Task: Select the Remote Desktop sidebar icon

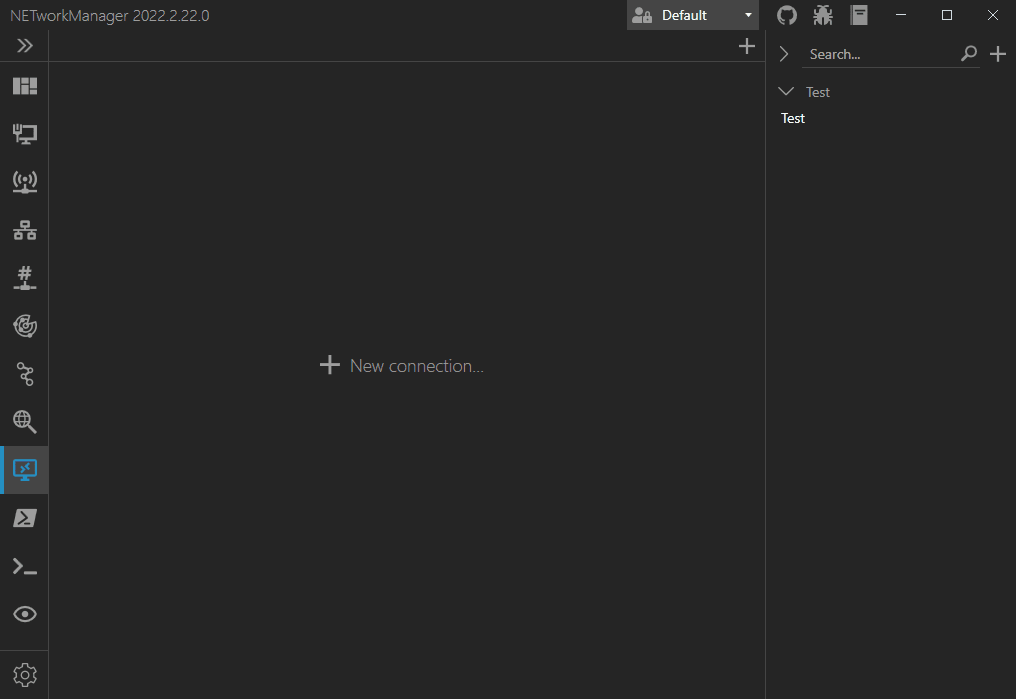Action: tap(25, 470)
